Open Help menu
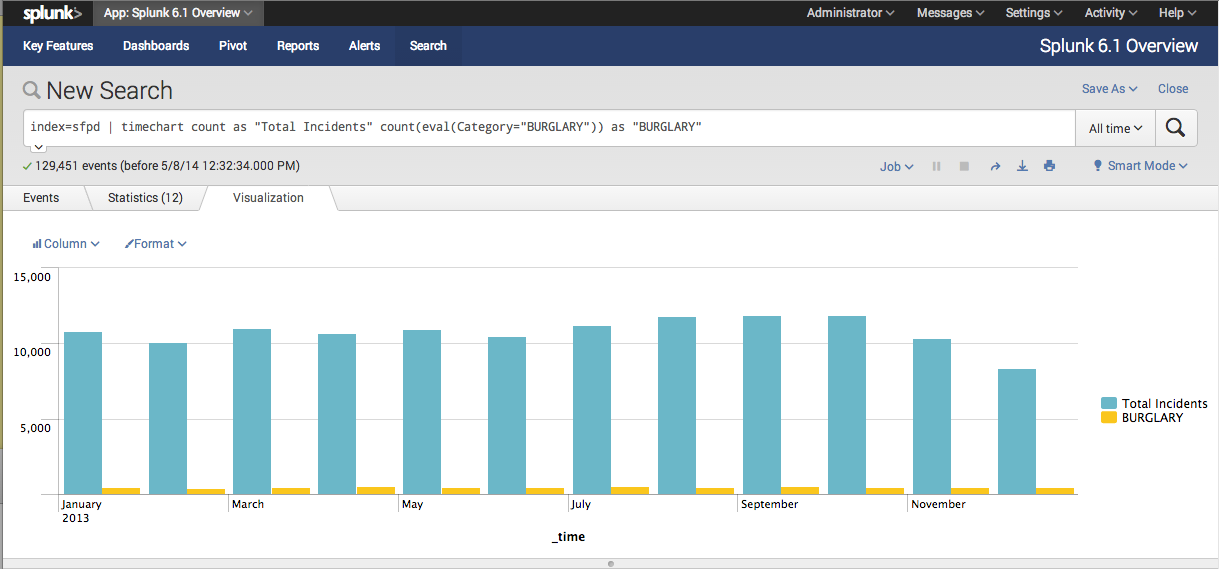 (x=1178, y=13)
